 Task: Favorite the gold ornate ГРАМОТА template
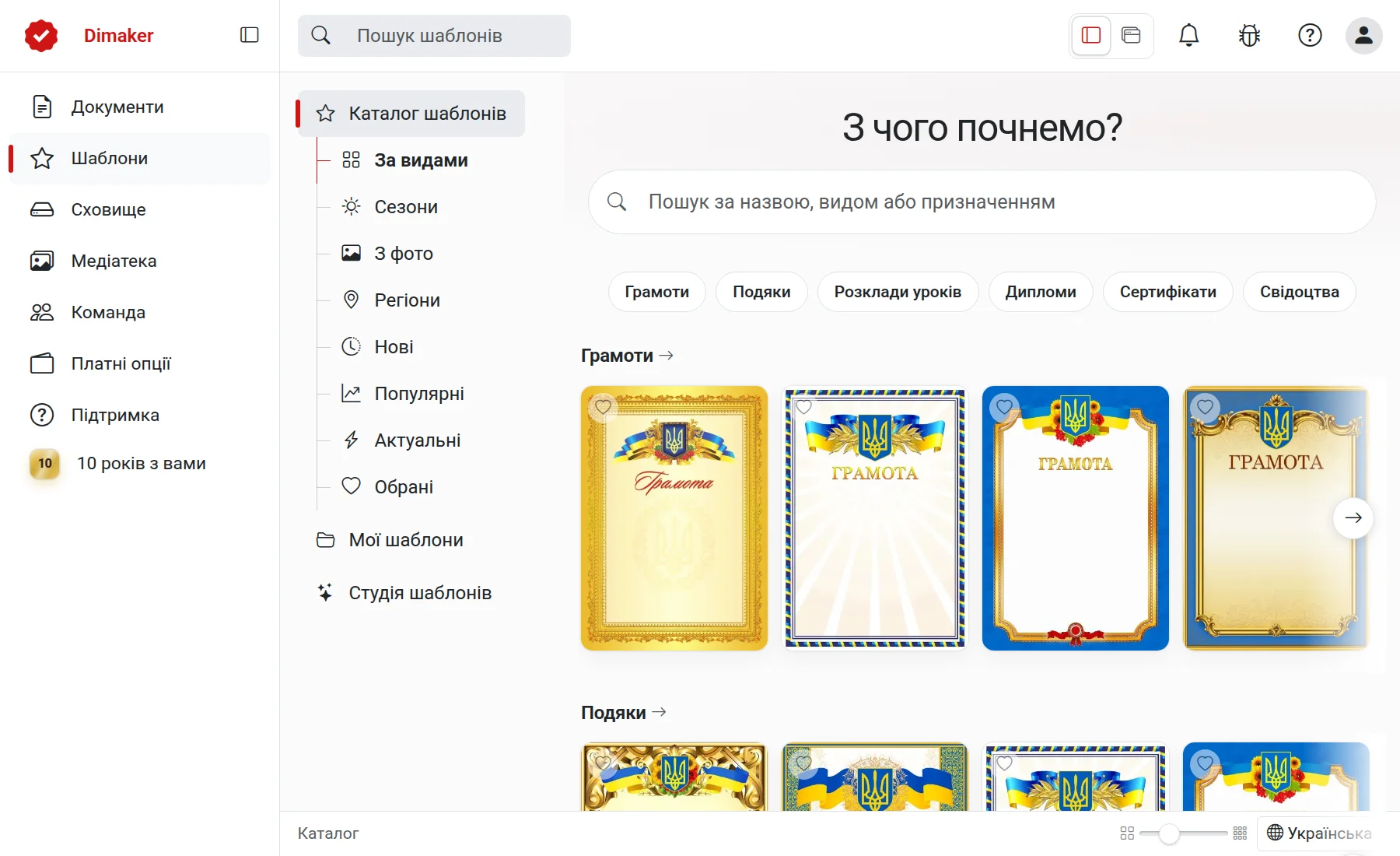tap(1206, 406)
